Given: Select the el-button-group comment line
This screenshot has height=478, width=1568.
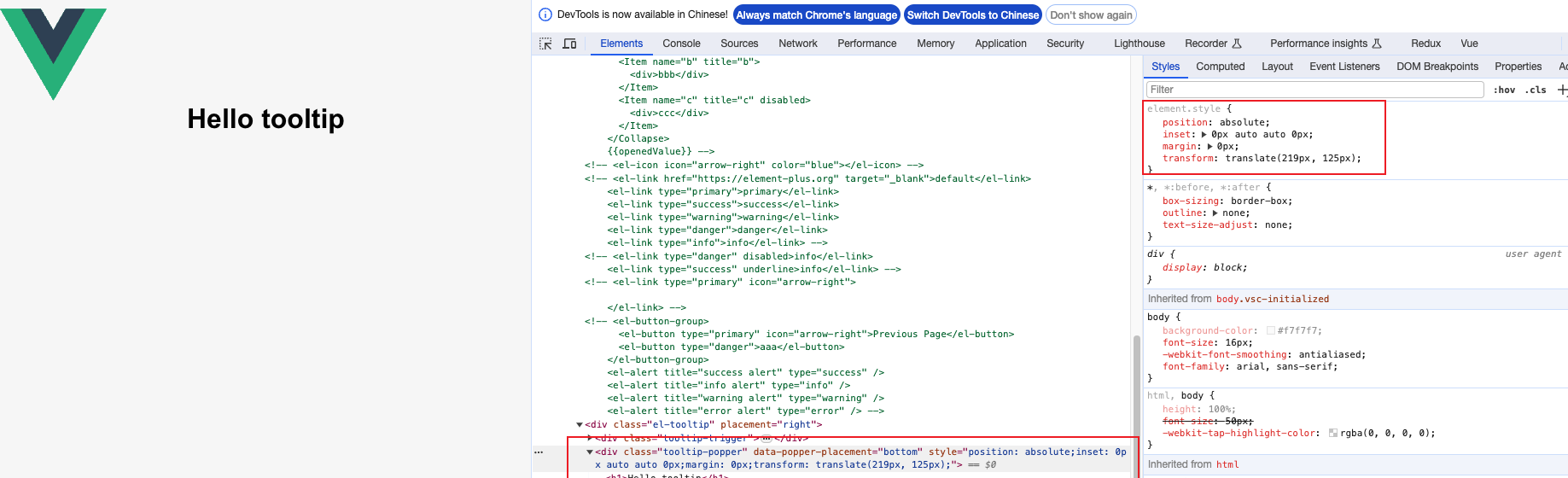Looking at the screenshot, I should (646, 322).
